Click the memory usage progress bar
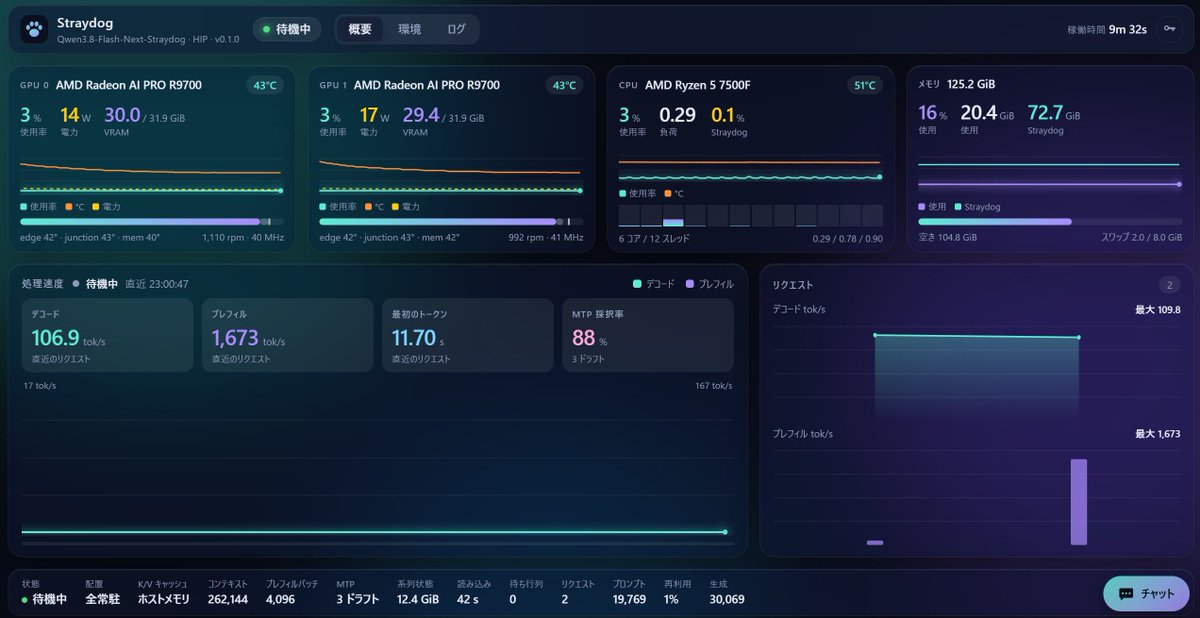1200x618 pixels. click(x=1050, y=222)
